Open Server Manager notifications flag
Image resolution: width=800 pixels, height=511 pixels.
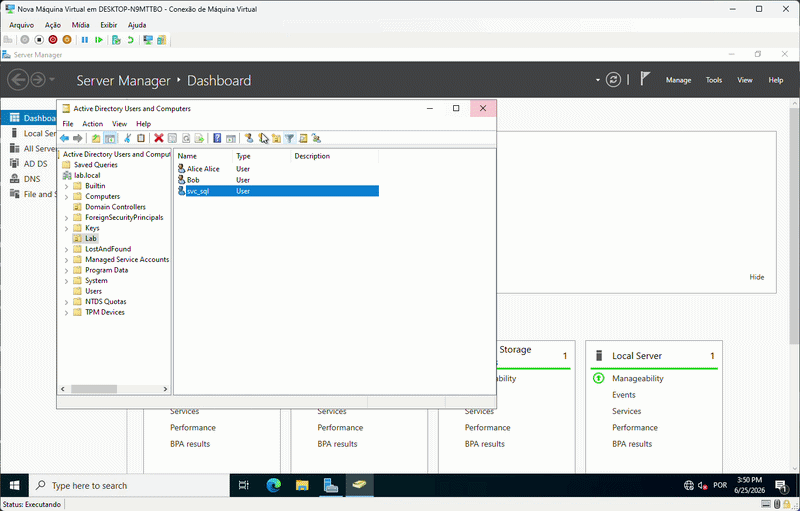pos(645,79)
